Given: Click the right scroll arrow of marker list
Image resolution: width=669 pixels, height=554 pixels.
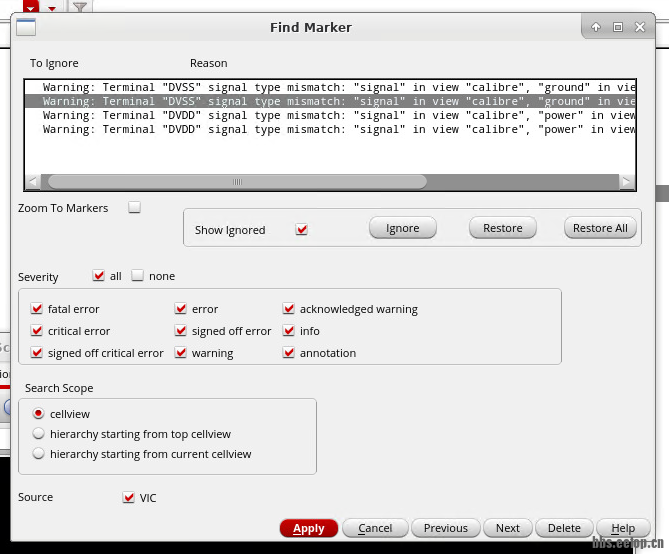Looking at the screenshot, I should [x=626, y=182].
